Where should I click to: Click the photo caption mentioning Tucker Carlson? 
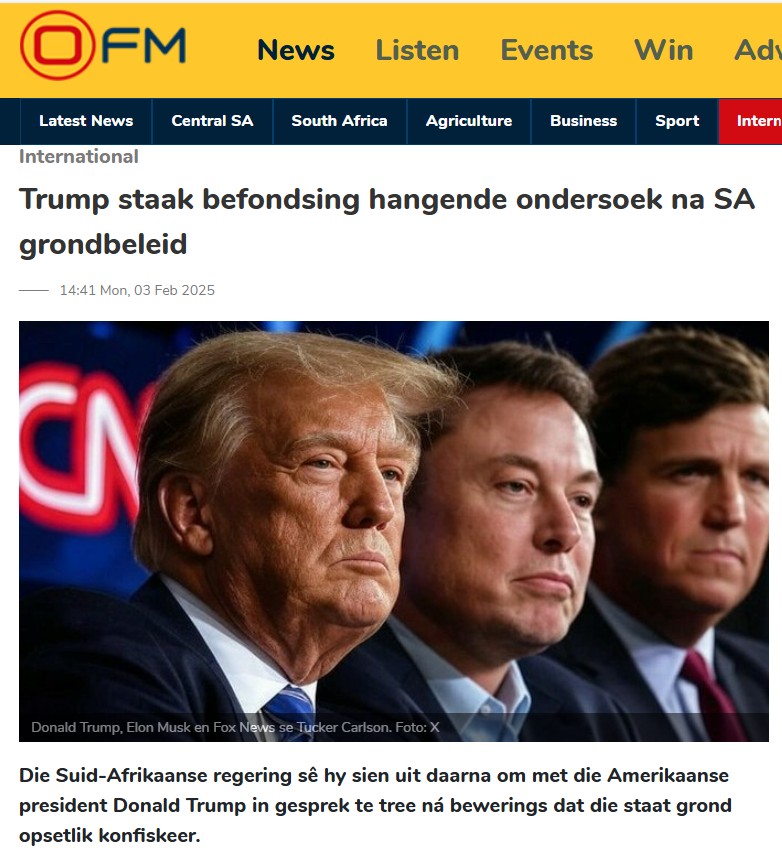pyautogui.click(x=236, y=727)
